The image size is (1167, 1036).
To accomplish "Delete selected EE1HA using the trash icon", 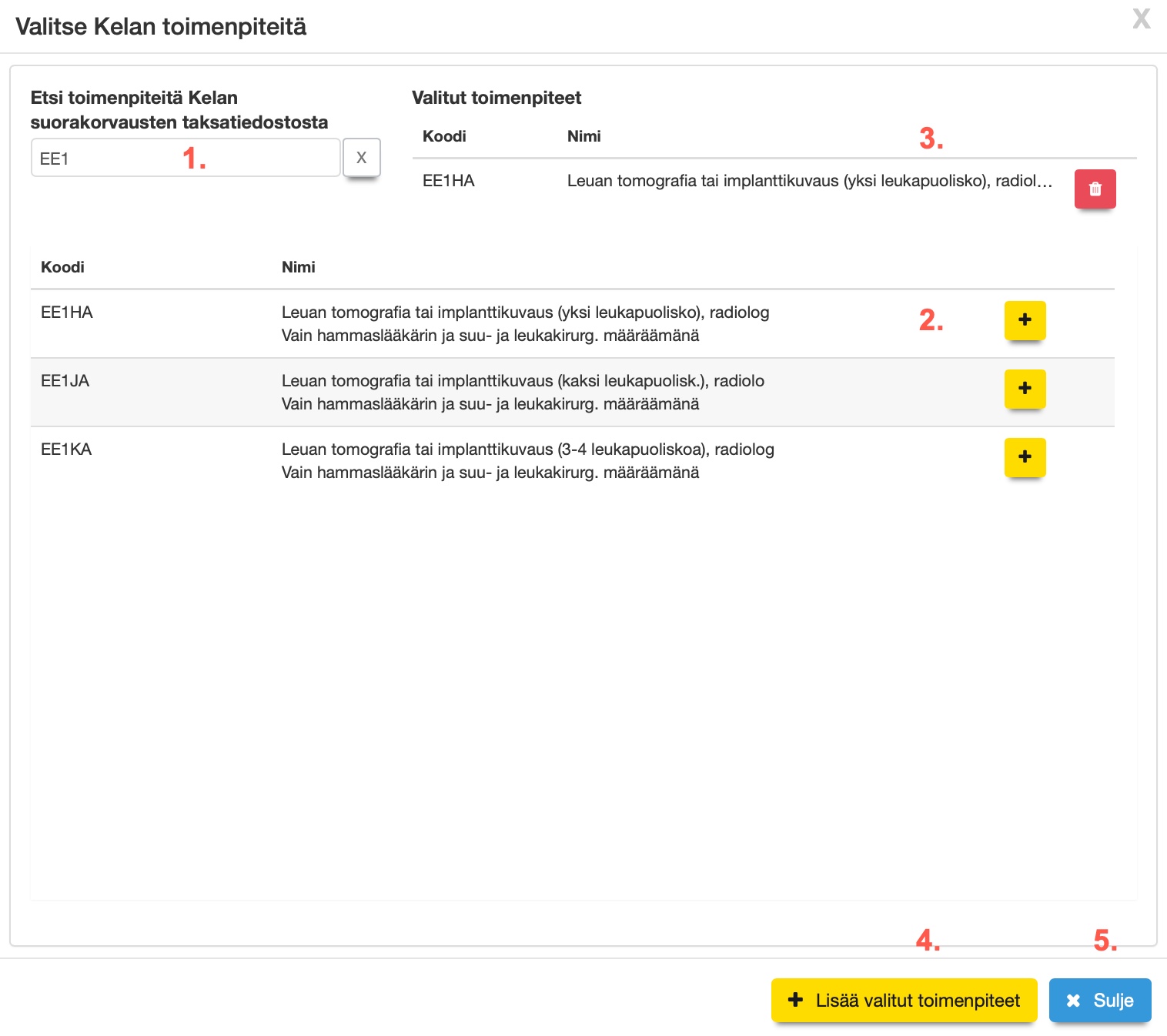I will 1095,189.
